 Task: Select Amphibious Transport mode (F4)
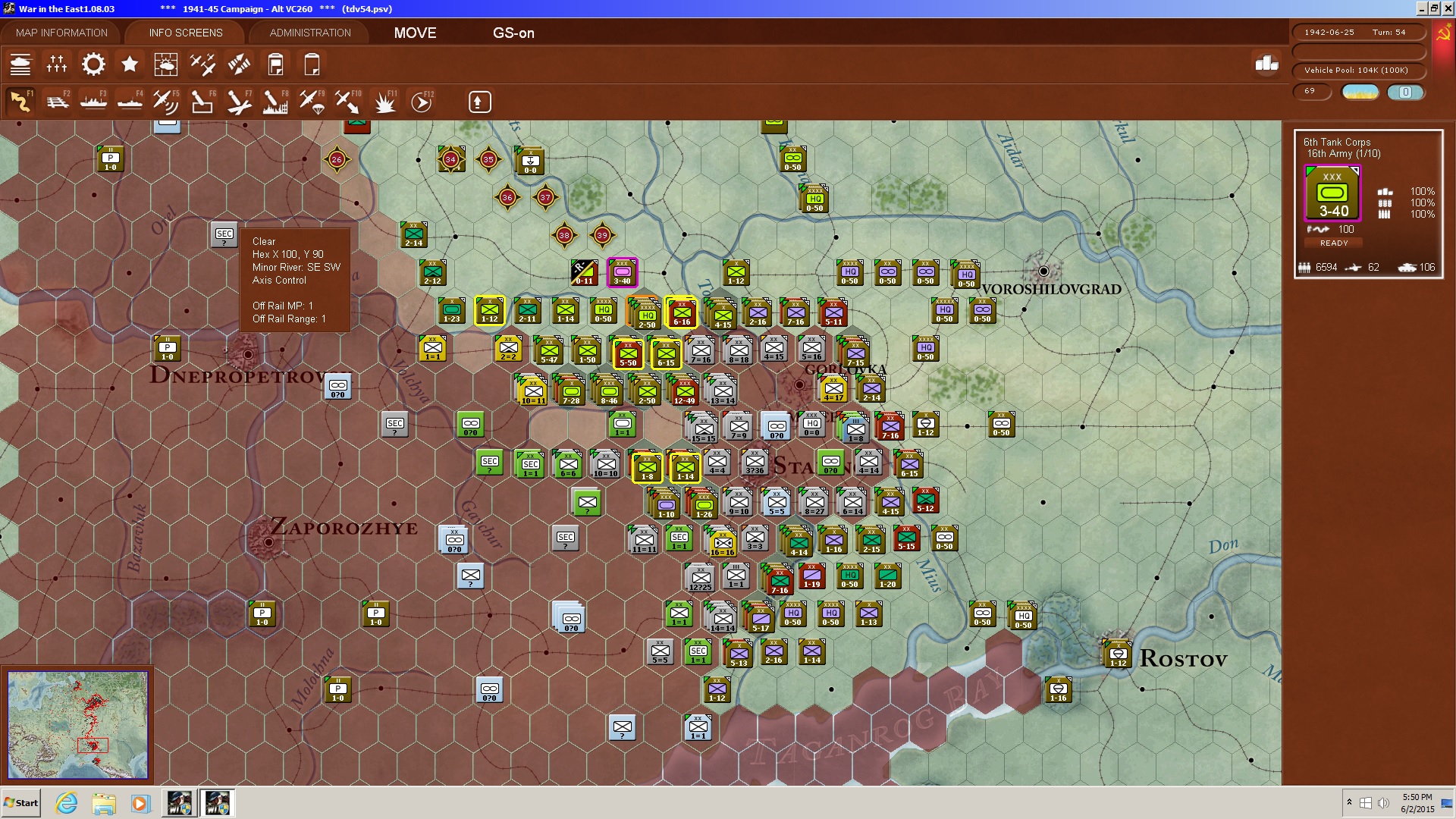pyautogui.click(x=130, y=102)
